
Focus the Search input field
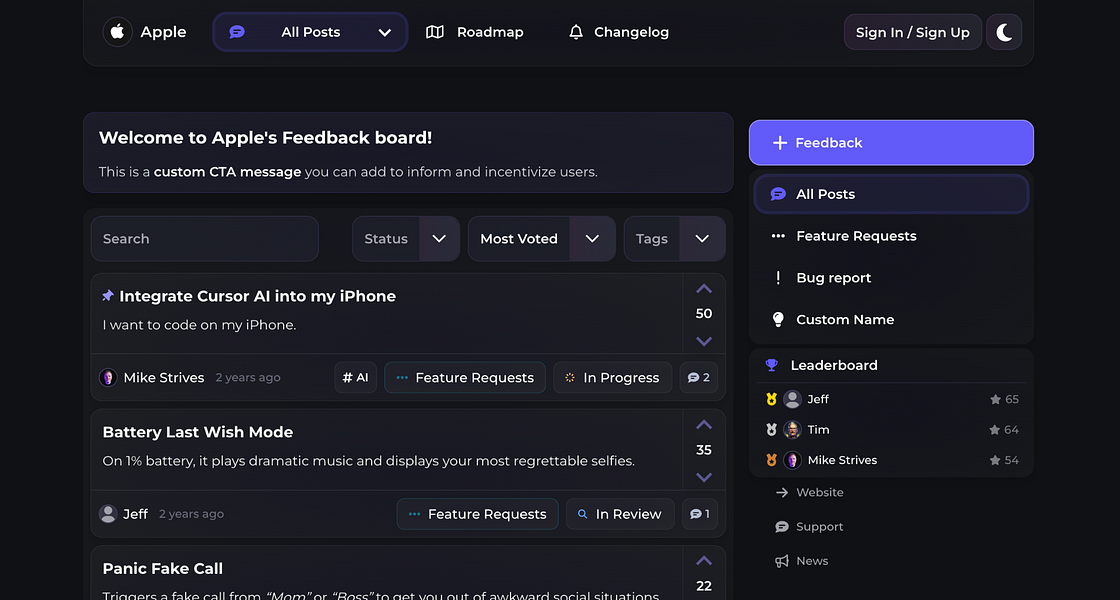pos(204,239)
